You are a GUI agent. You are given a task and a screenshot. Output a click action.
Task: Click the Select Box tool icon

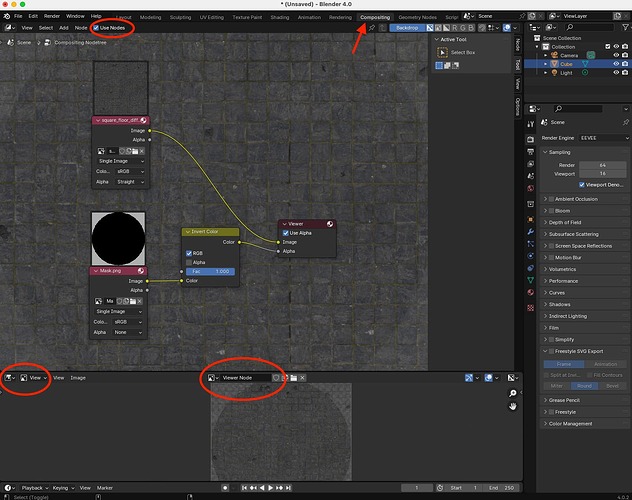[442, 52]
